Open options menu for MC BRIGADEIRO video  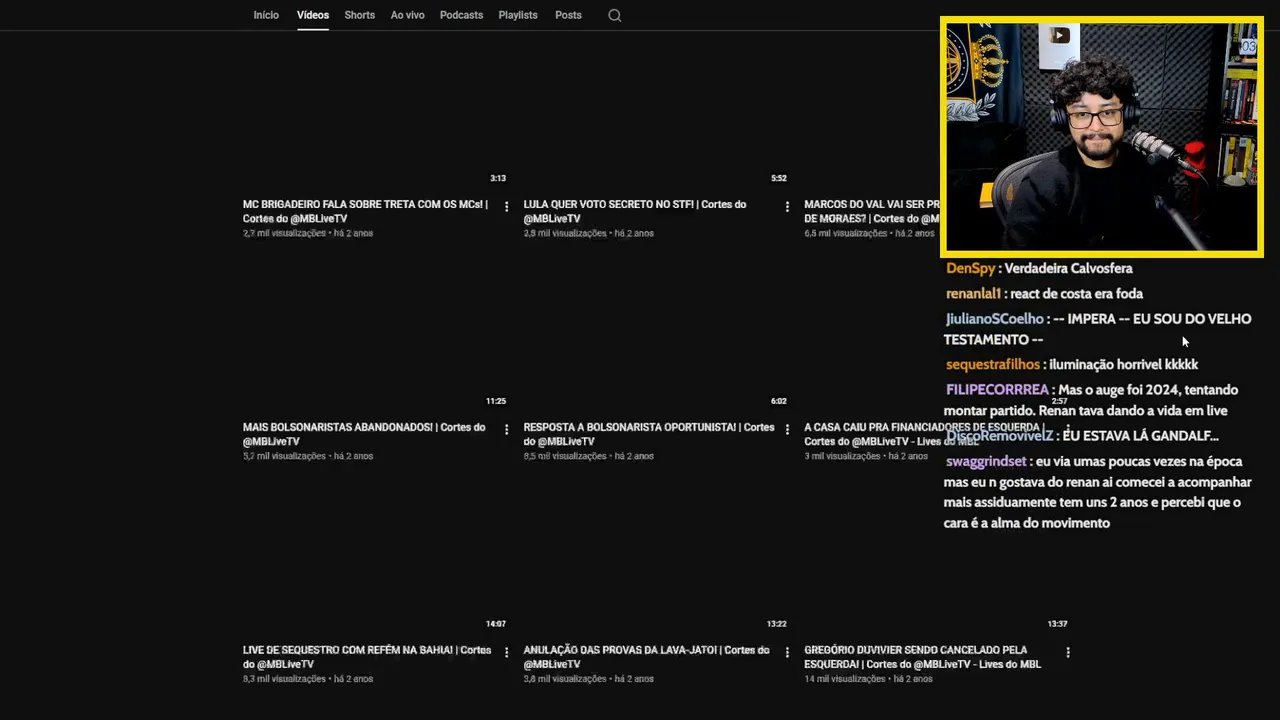(506, 207)
